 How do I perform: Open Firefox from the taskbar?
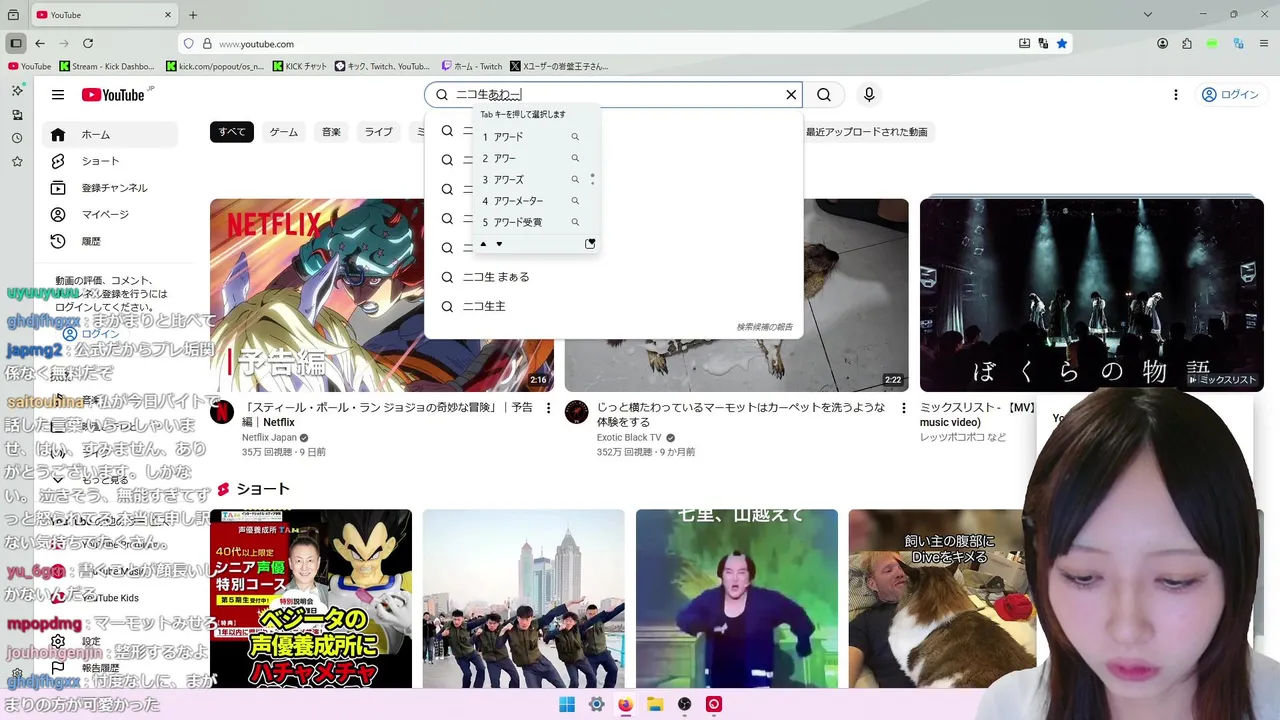click(x=625, y=704)
